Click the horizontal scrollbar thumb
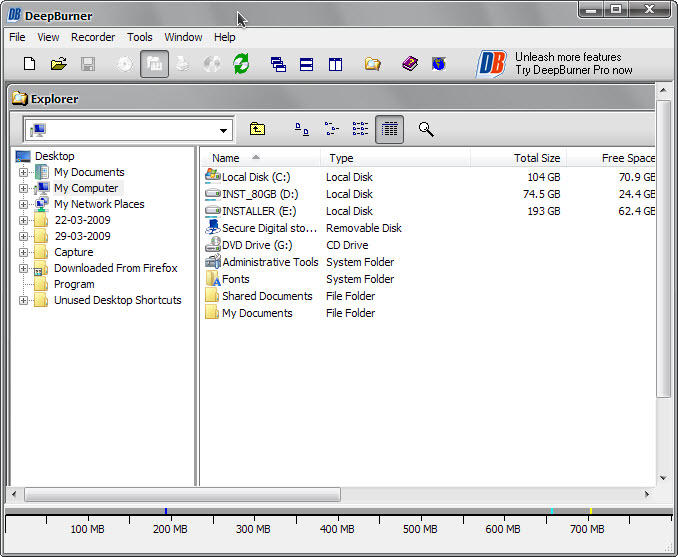This screenshot has height=557, width=678. click(x=182, y=494)
